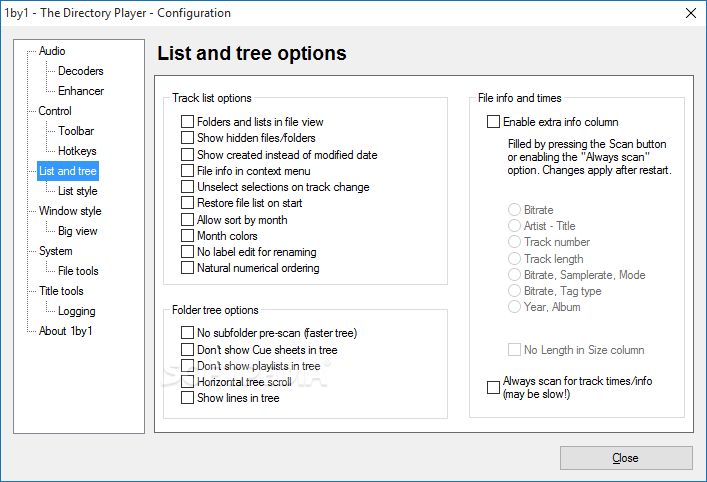Viewport: 707px width, 482px height.
Task: Check No Length in Size column
Action: [514, 350]
